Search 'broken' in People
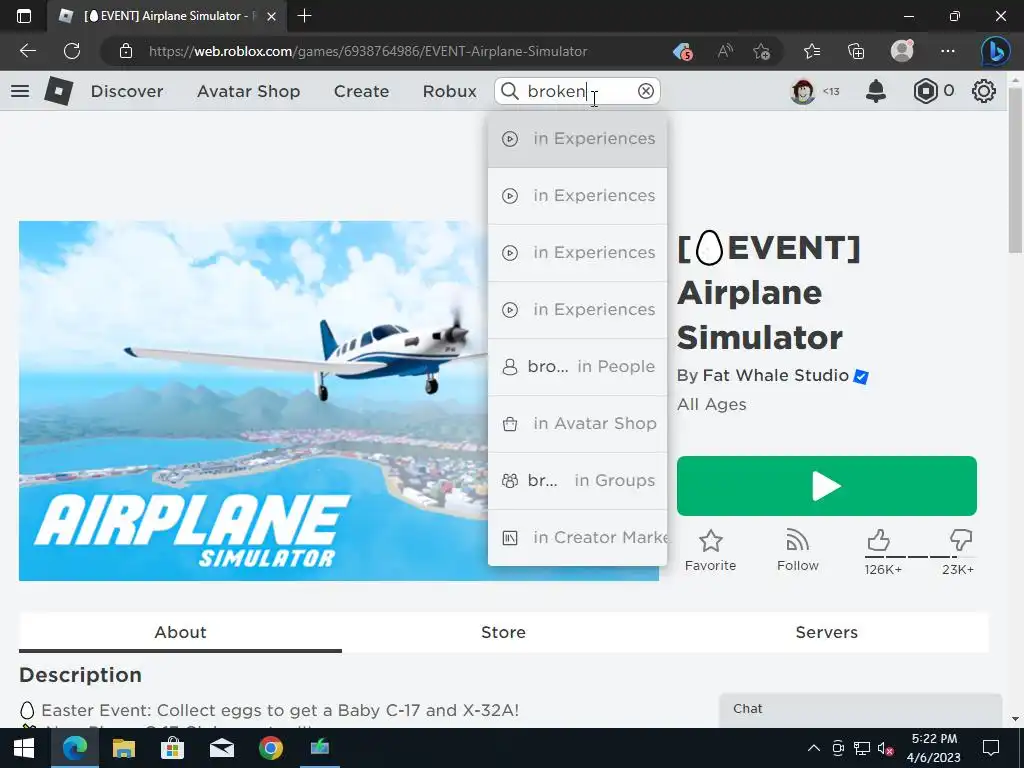The width and height of the screenshot is (1024, 768). tap(577, 366)
